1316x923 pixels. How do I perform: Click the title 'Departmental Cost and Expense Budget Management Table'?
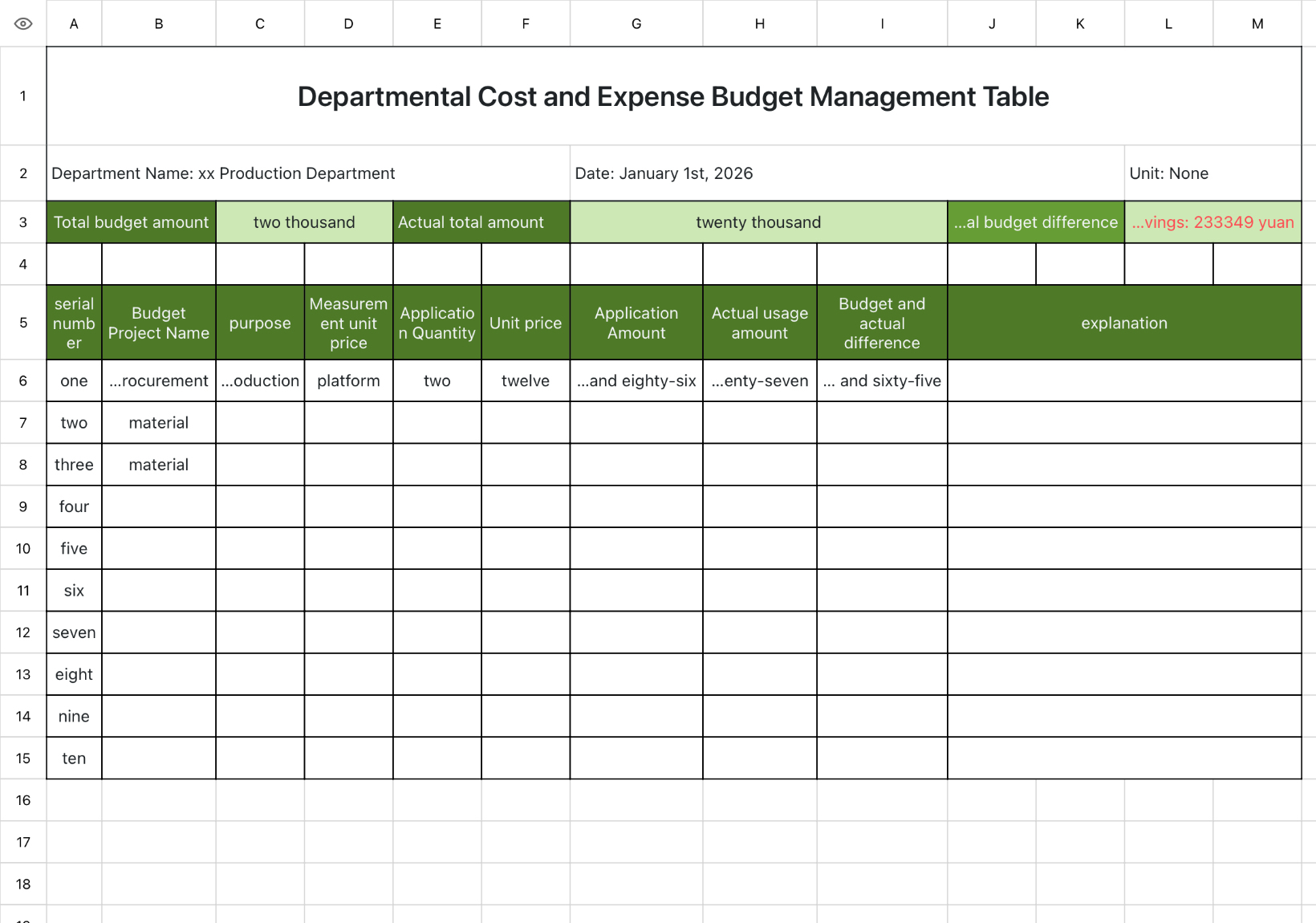[673, 96]
